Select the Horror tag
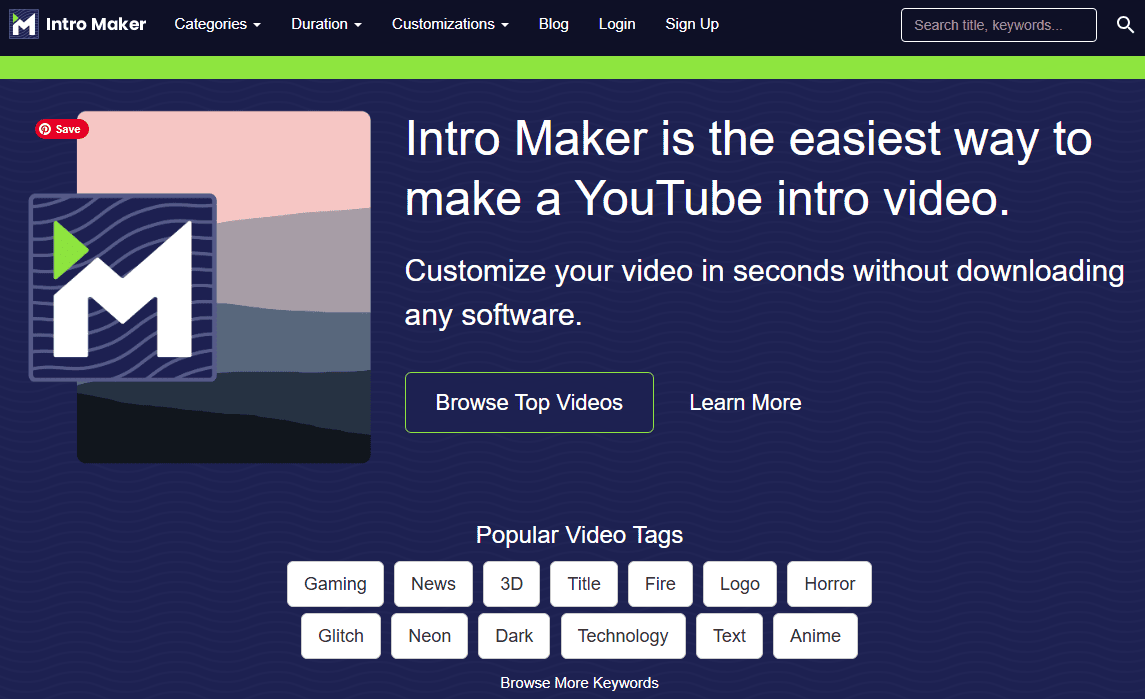The image size is (1145, 699). (830, 584)
